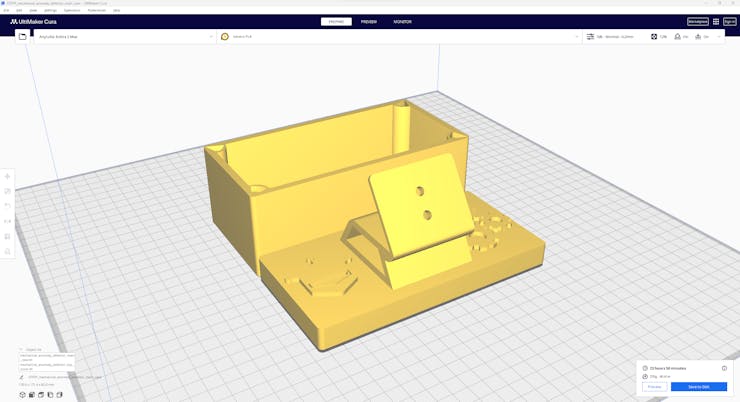Open the printer selection dropdown
740x402 pixels.
point(125,36)
